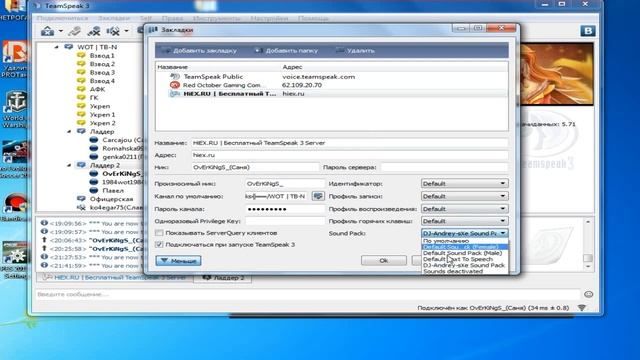Open the arrow next to the Away icon
The image size is (640, 360).
click(x=126, y=31)
